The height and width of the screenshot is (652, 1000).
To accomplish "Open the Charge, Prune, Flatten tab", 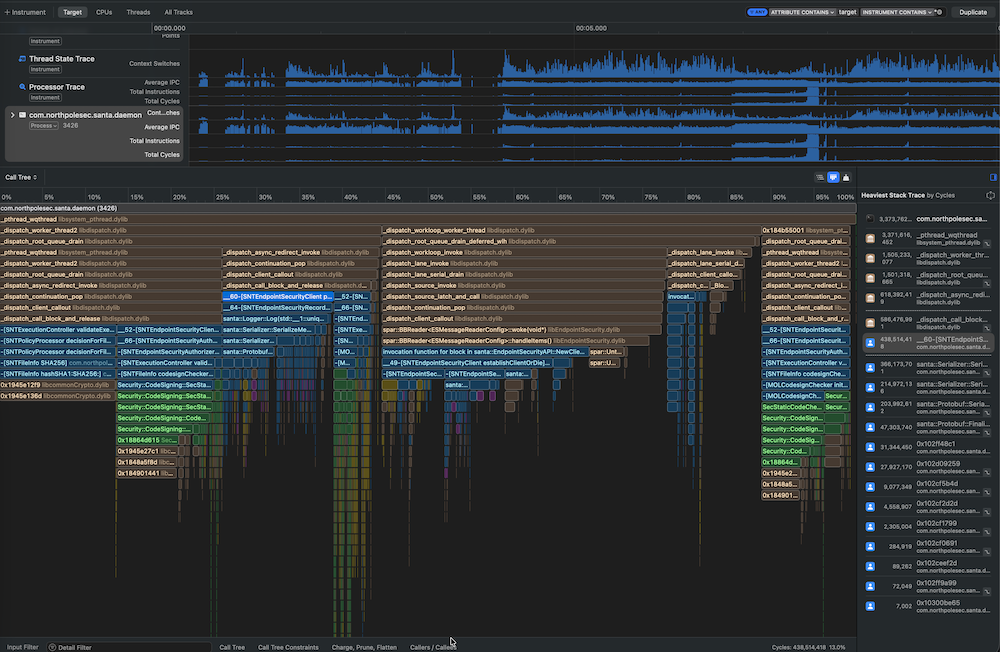I will (364, 647).
